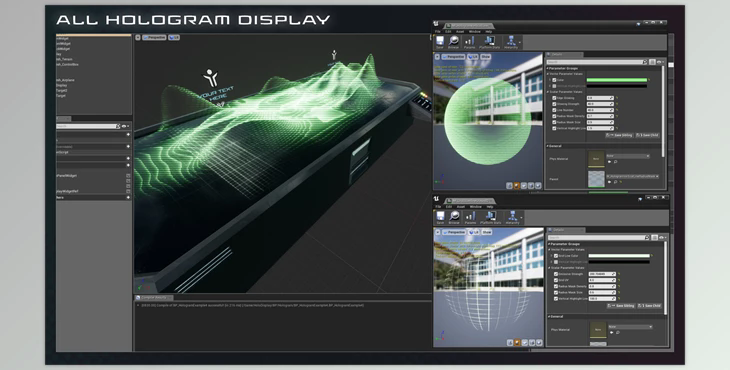Select sphere preview shape in lower preview viewport
Viewport: 730px width, 370px height.
click(x=517, y=343)
